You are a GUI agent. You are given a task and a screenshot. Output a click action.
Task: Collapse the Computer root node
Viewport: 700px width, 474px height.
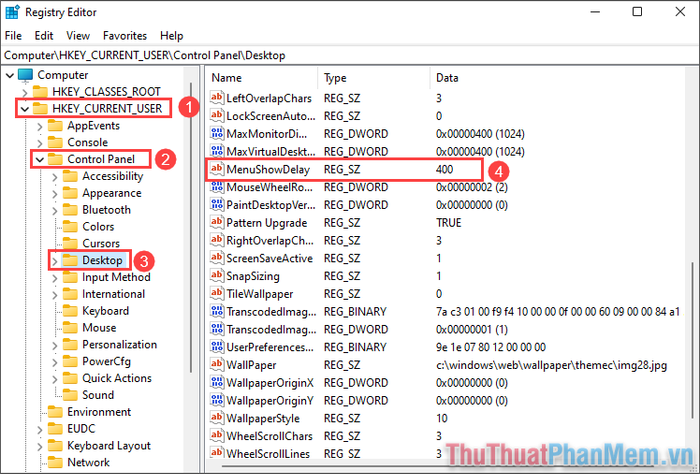tap(9, 75)
